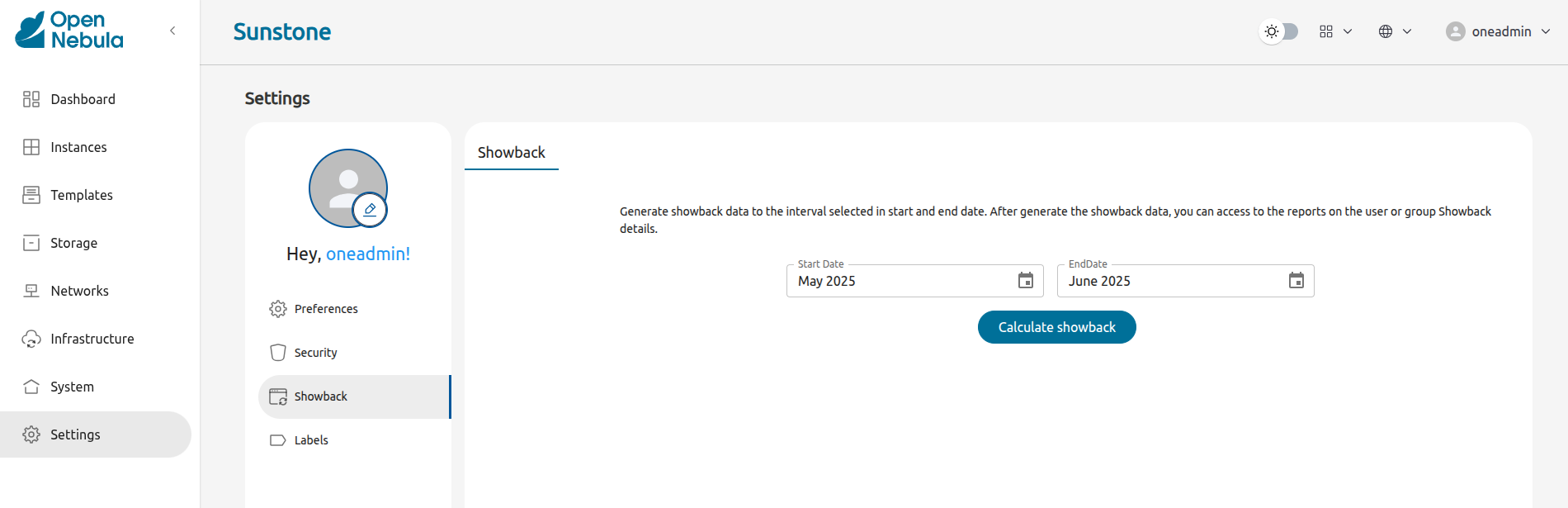Expand the Instances menu
Viewport: 1568px width, 508px height.
click(x=96, y=147)
